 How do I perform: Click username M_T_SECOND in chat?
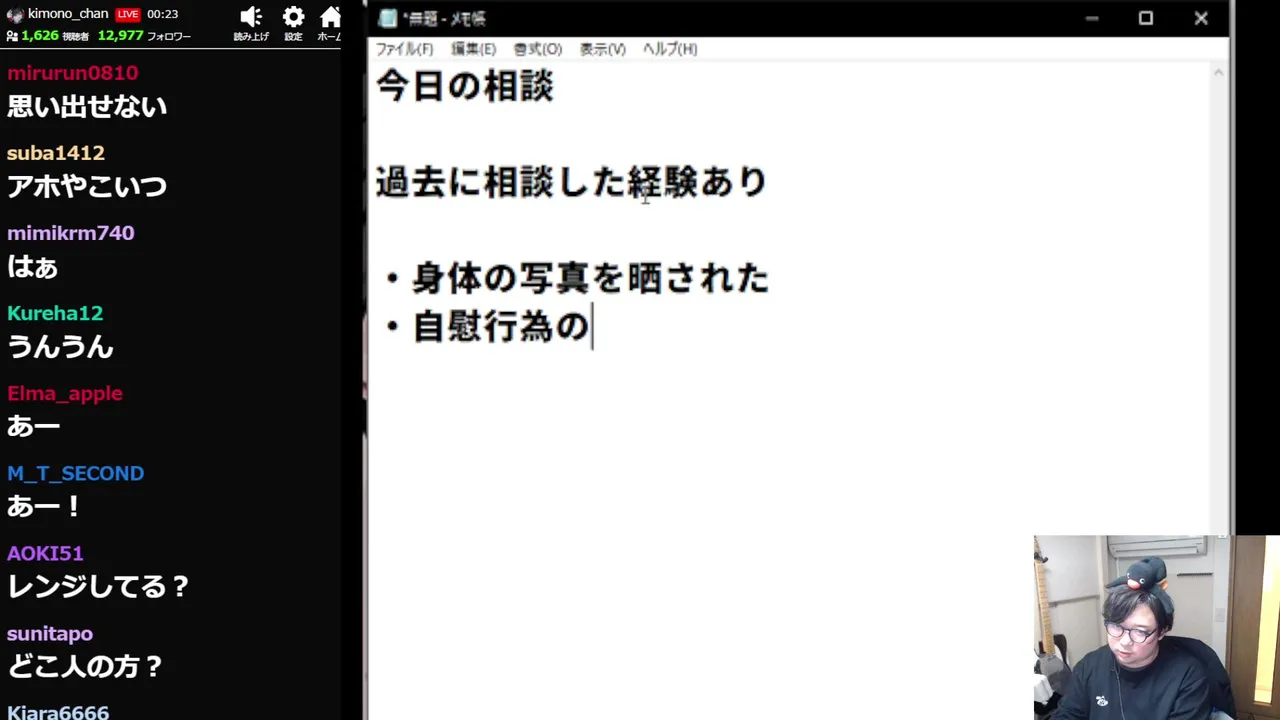76,473
